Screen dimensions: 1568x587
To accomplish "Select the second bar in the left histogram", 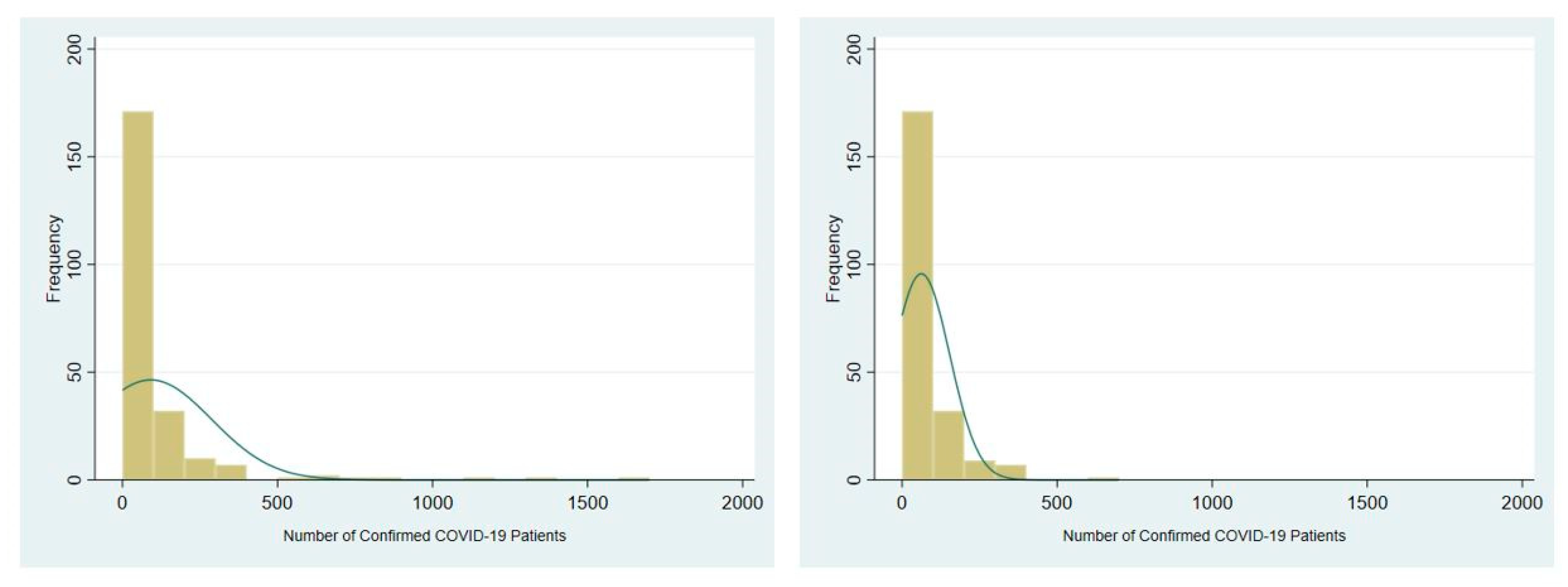I will click(168, 446).
